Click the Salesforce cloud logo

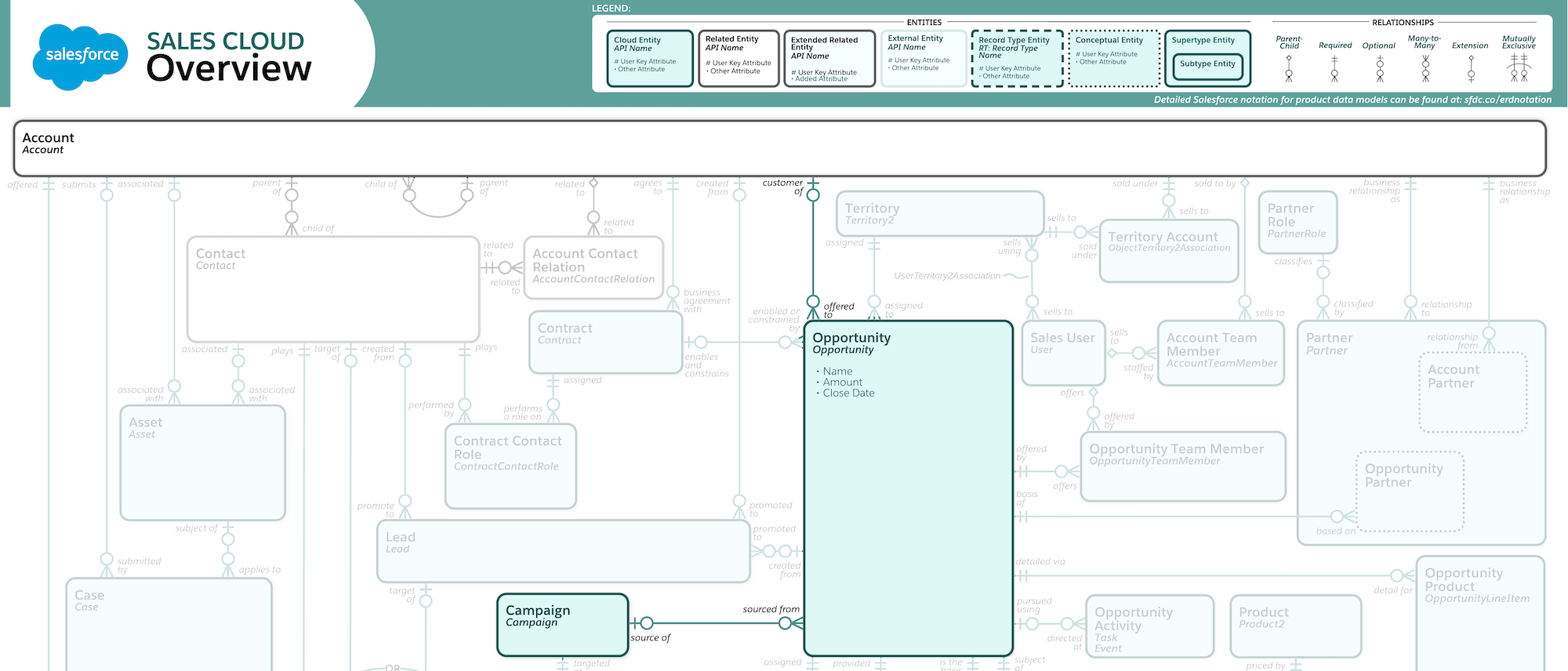click(x=81, y=56)
